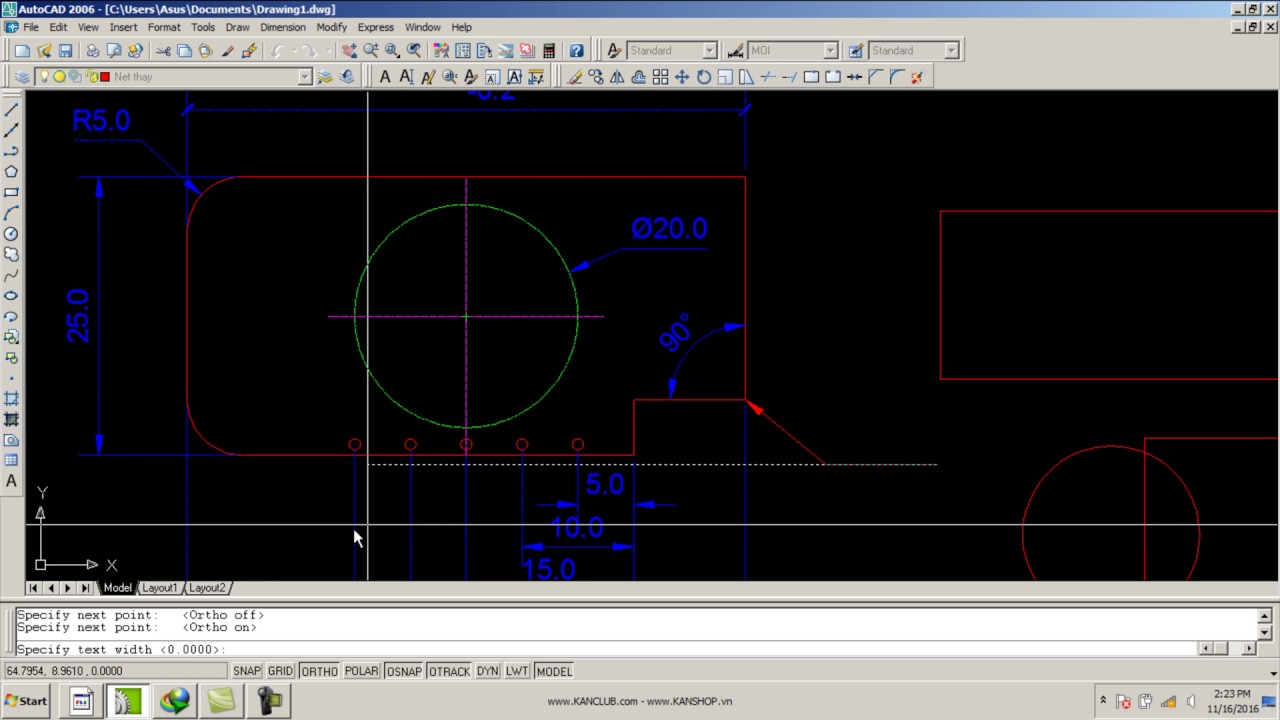
Task: Click the Help question mark icon
Action: 576,51
